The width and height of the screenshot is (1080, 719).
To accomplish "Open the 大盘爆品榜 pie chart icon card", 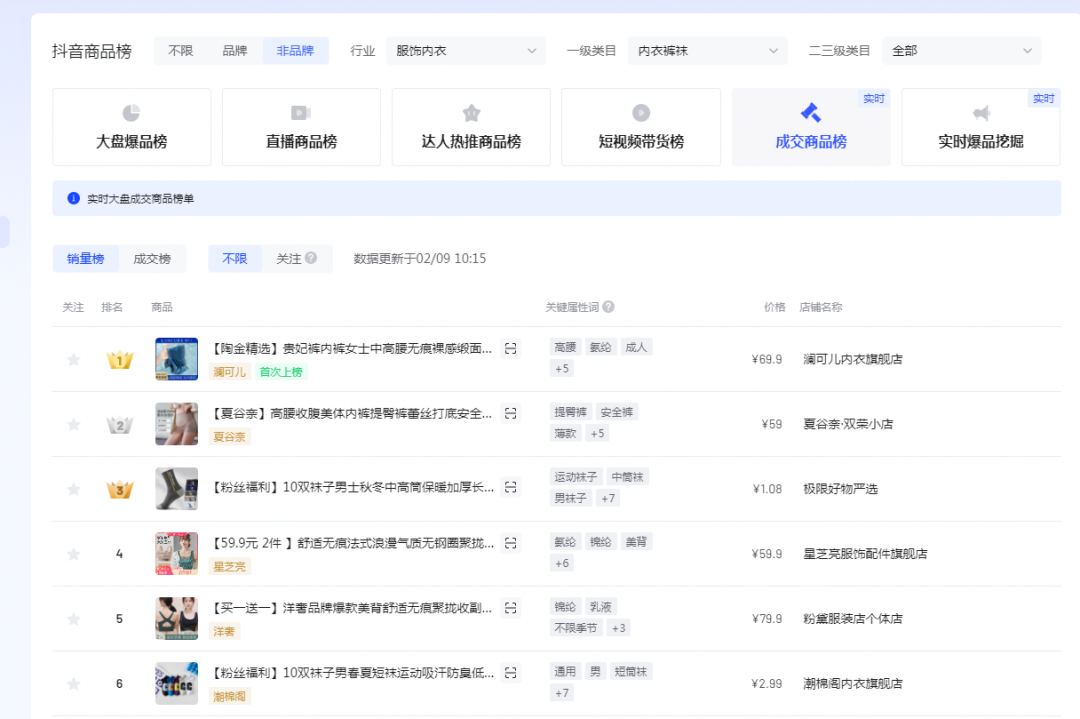I will coord(130,113).
